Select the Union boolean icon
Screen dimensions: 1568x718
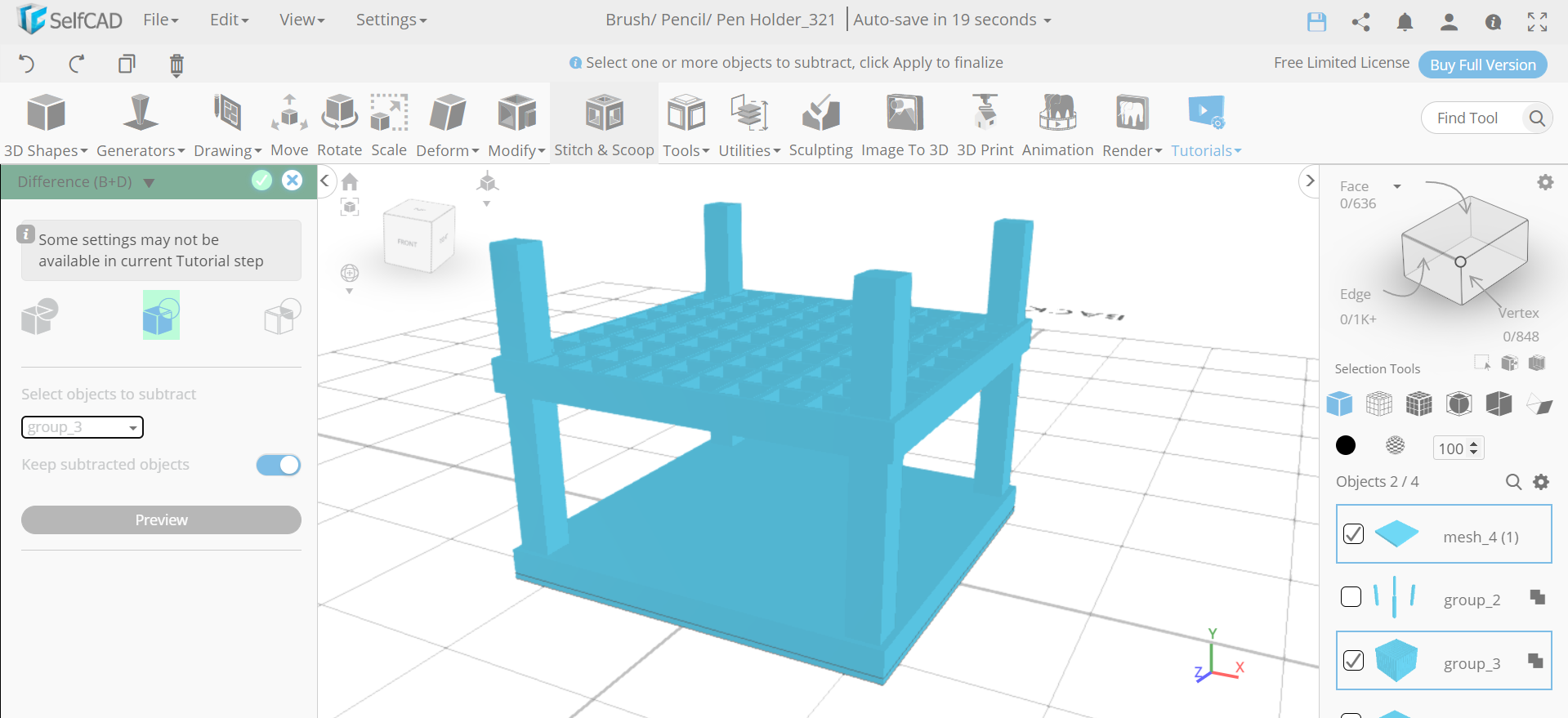39,316
